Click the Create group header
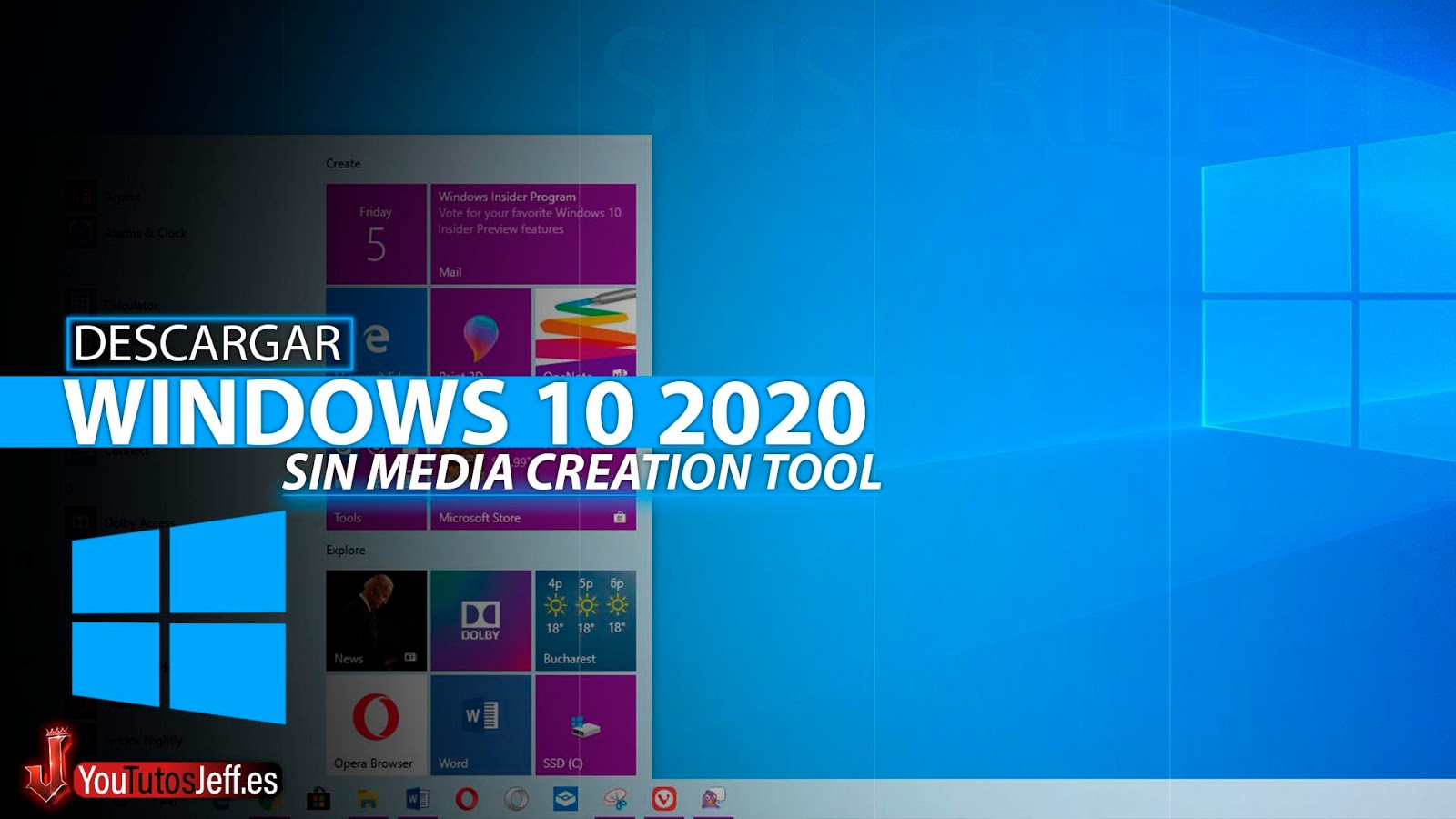 click(x=343, y=164)
